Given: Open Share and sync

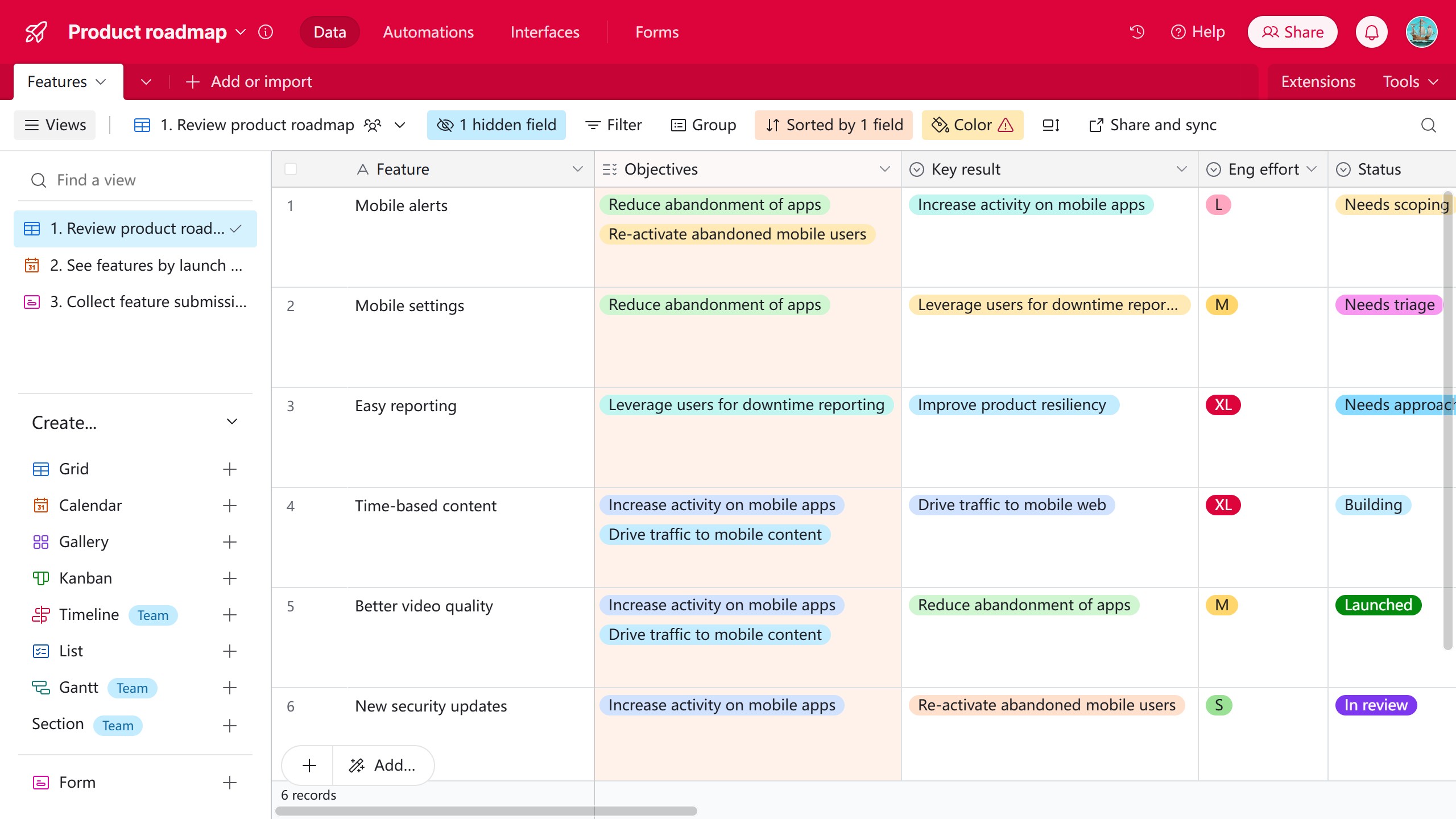Looking at the screenshot, I should coord(1153,125).
